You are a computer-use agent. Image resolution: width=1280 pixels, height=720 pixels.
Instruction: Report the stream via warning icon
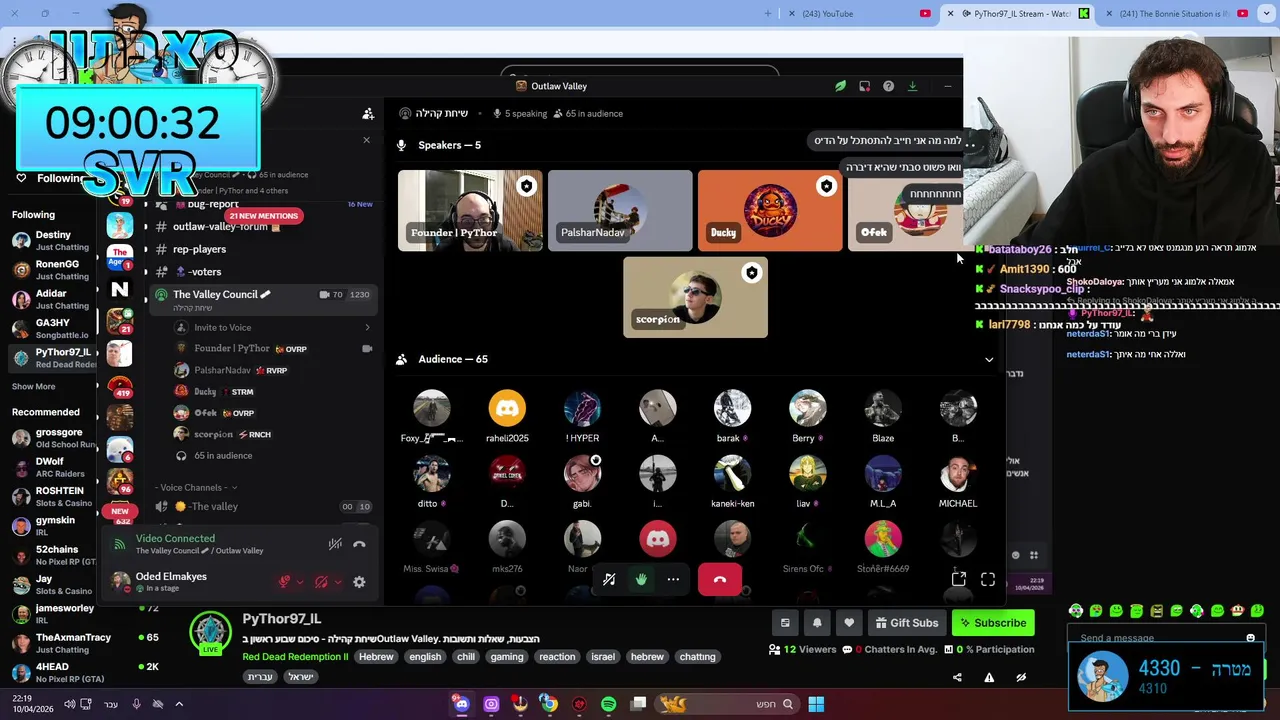(x=989, y=677)
